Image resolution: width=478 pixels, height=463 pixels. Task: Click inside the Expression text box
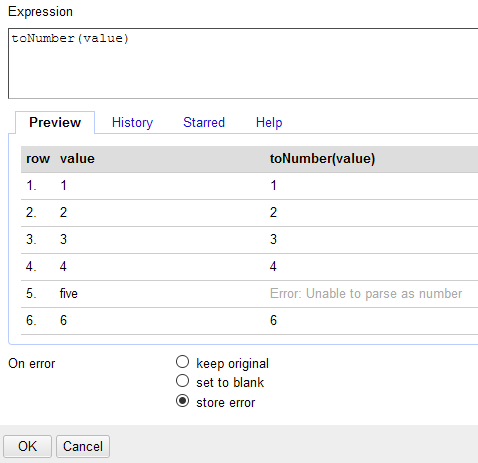[x=243, y=63]
